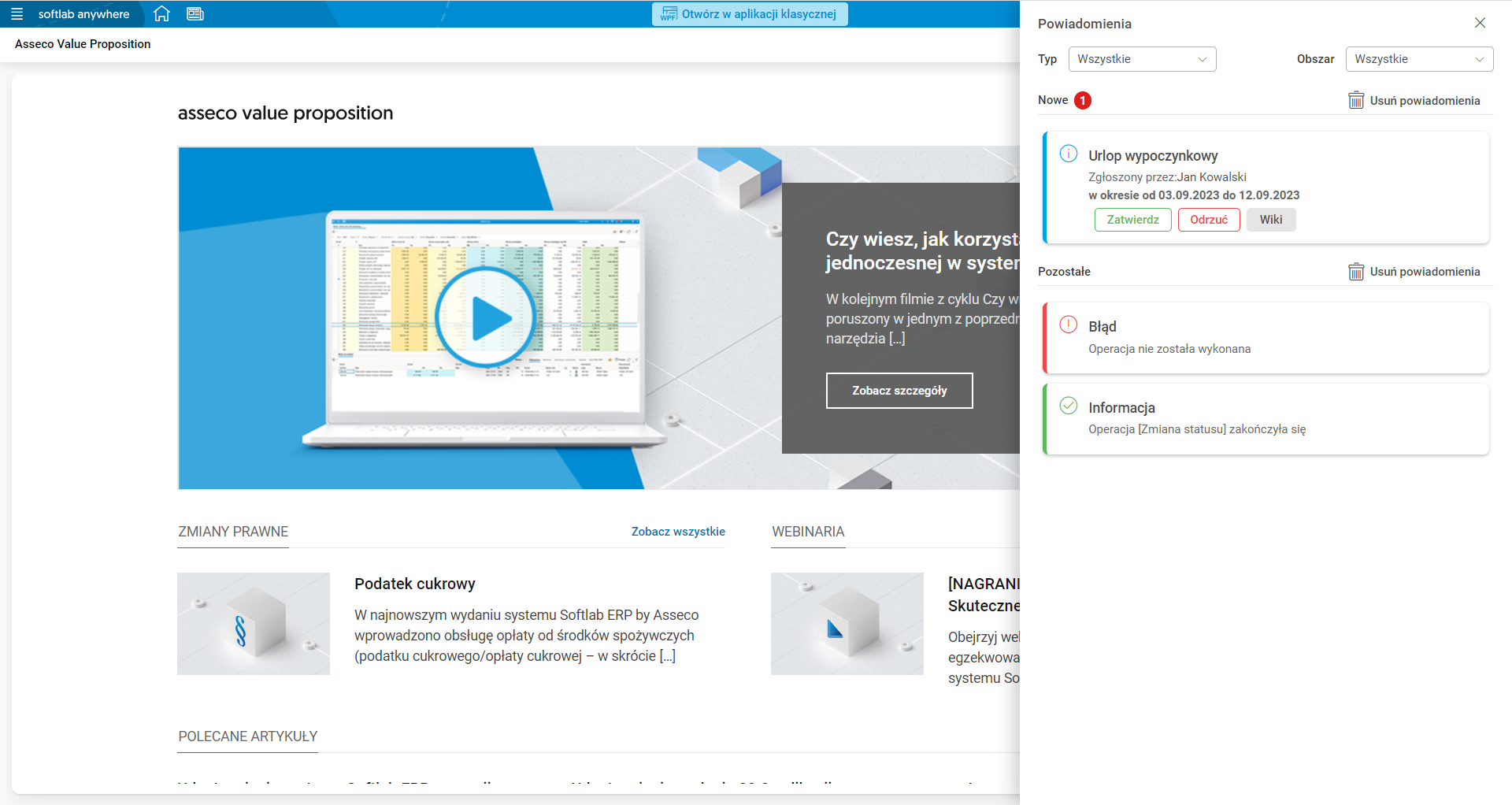This screenshot has width=1512, height=805.
Task: Click the info icon on Urlop wypoczynkowy
Action: (1069, 154)
